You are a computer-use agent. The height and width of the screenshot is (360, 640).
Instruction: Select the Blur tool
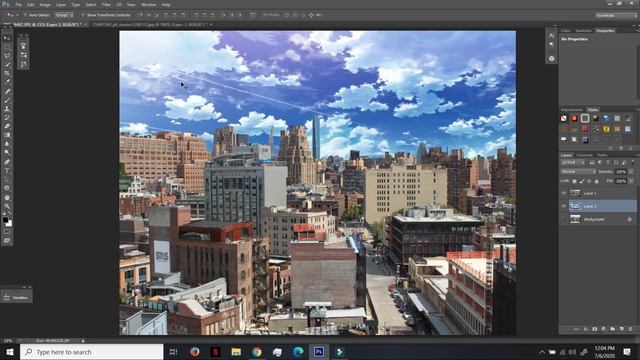[x=7, y=144]
